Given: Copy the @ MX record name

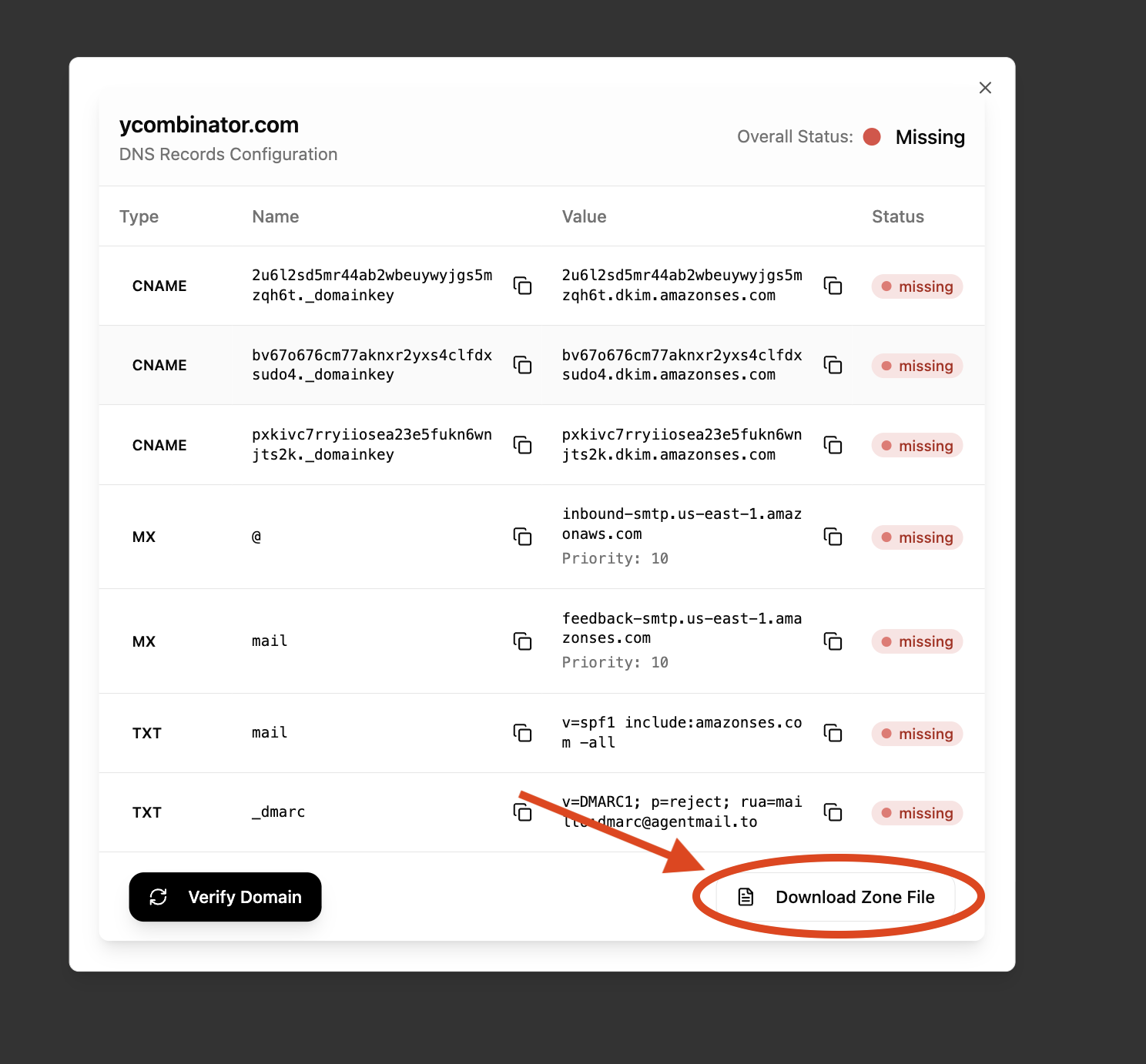Looking at the screenshot, I should pyautogui.click(x=523, y=537).
